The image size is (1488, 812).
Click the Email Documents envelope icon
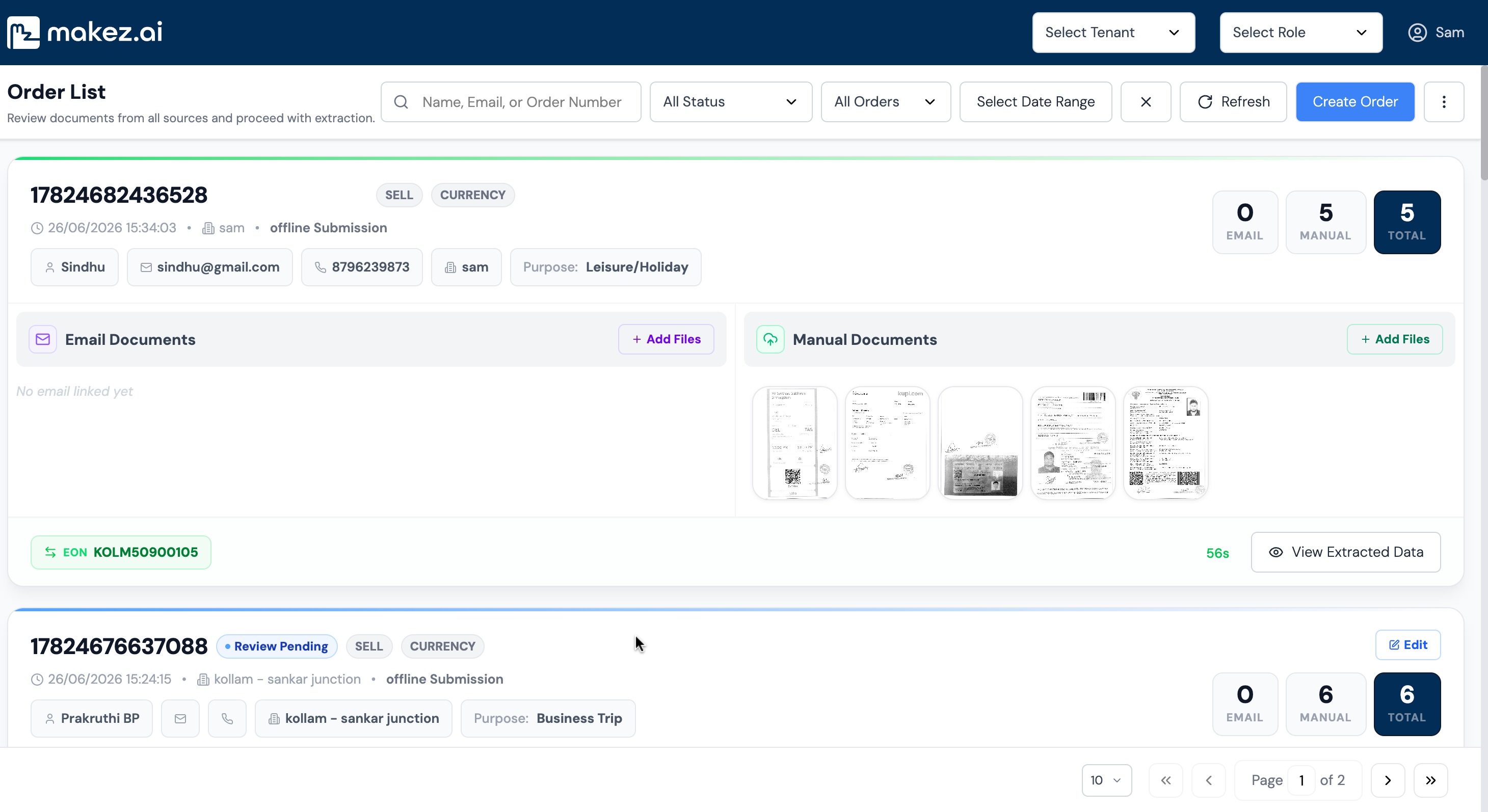pos(43,340)
